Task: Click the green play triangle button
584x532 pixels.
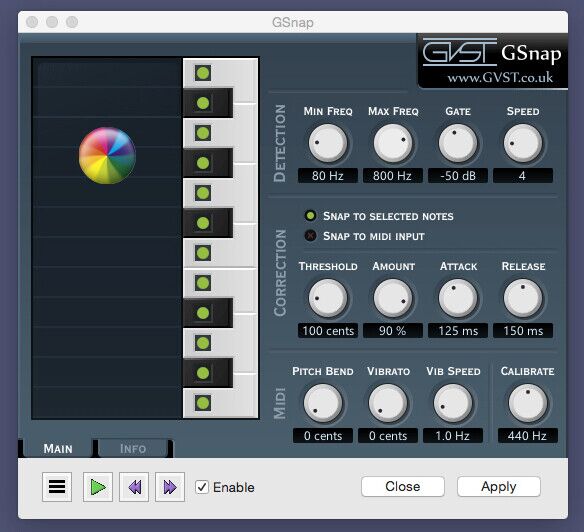Action: (x=98, y=487)
